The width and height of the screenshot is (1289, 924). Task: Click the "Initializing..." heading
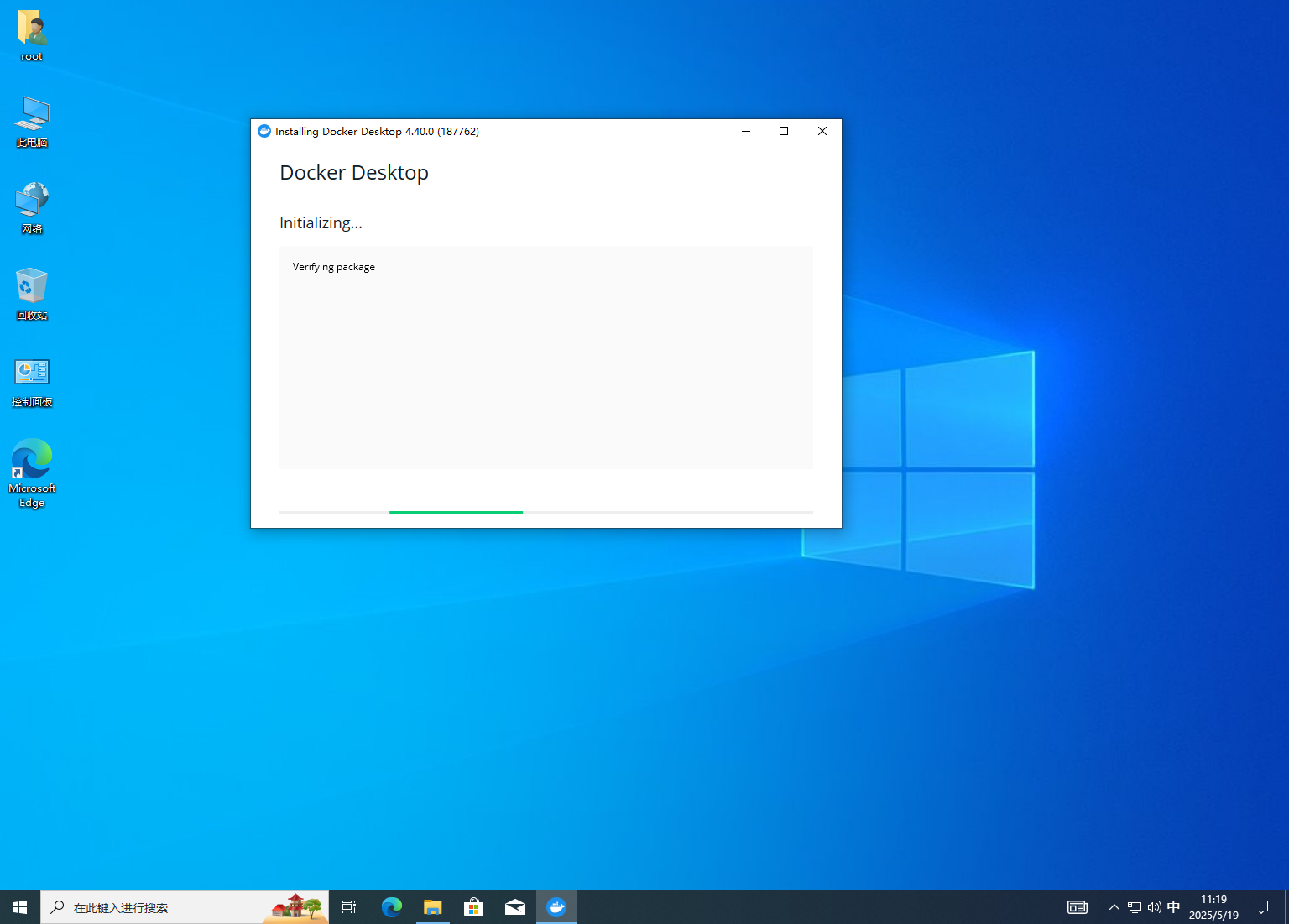click(x=321, y=223)
